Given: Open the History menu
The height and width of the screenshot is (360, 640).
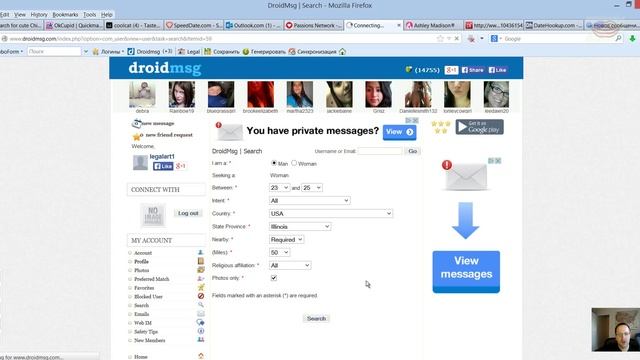Looking at the screenshot, I should point(39,14).
